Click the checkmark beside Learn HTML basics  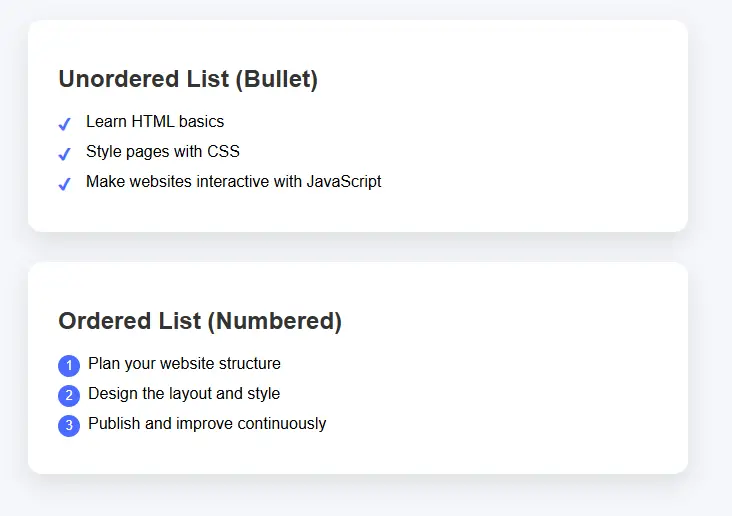pos(64,124)
